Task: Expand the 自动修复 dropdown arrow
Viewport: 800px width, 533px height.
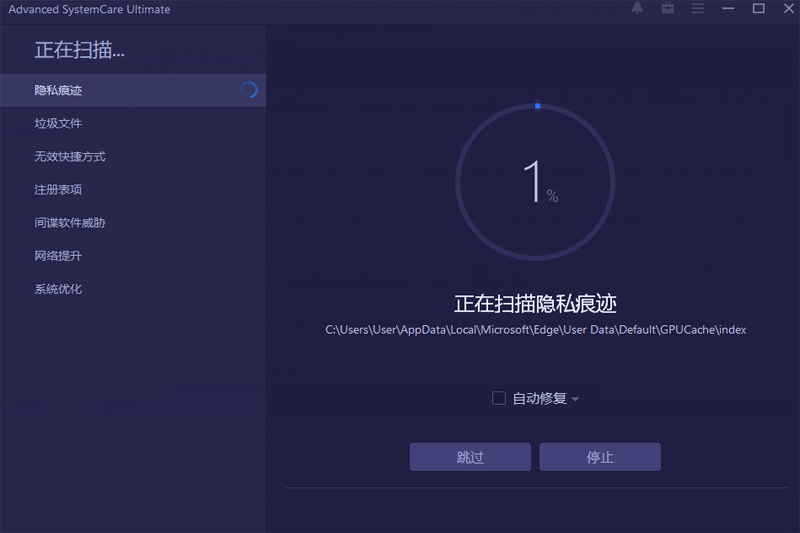Action: tap(576, 399)
